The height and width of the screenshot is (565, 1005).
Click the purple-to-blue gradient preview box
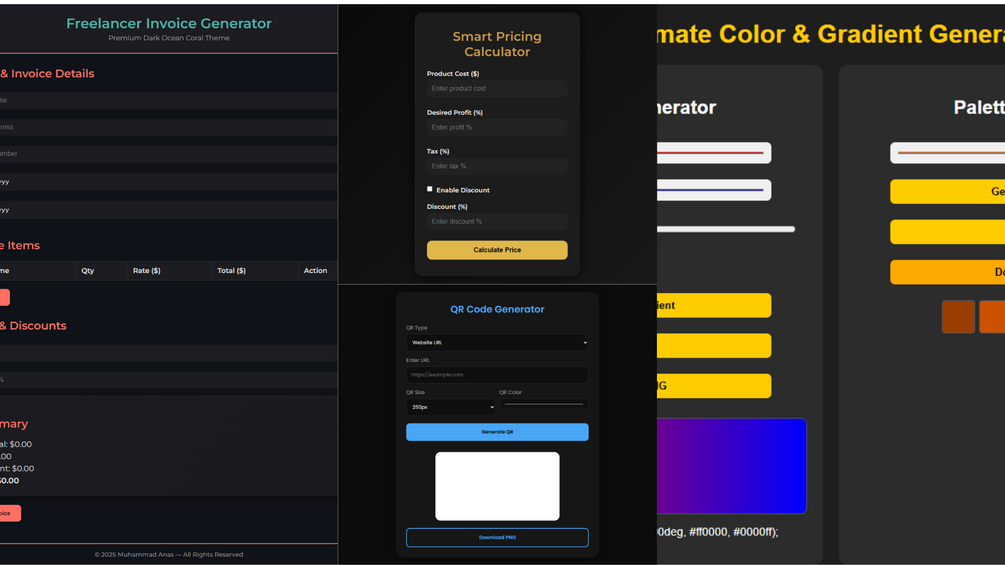(x=731, y=466)
